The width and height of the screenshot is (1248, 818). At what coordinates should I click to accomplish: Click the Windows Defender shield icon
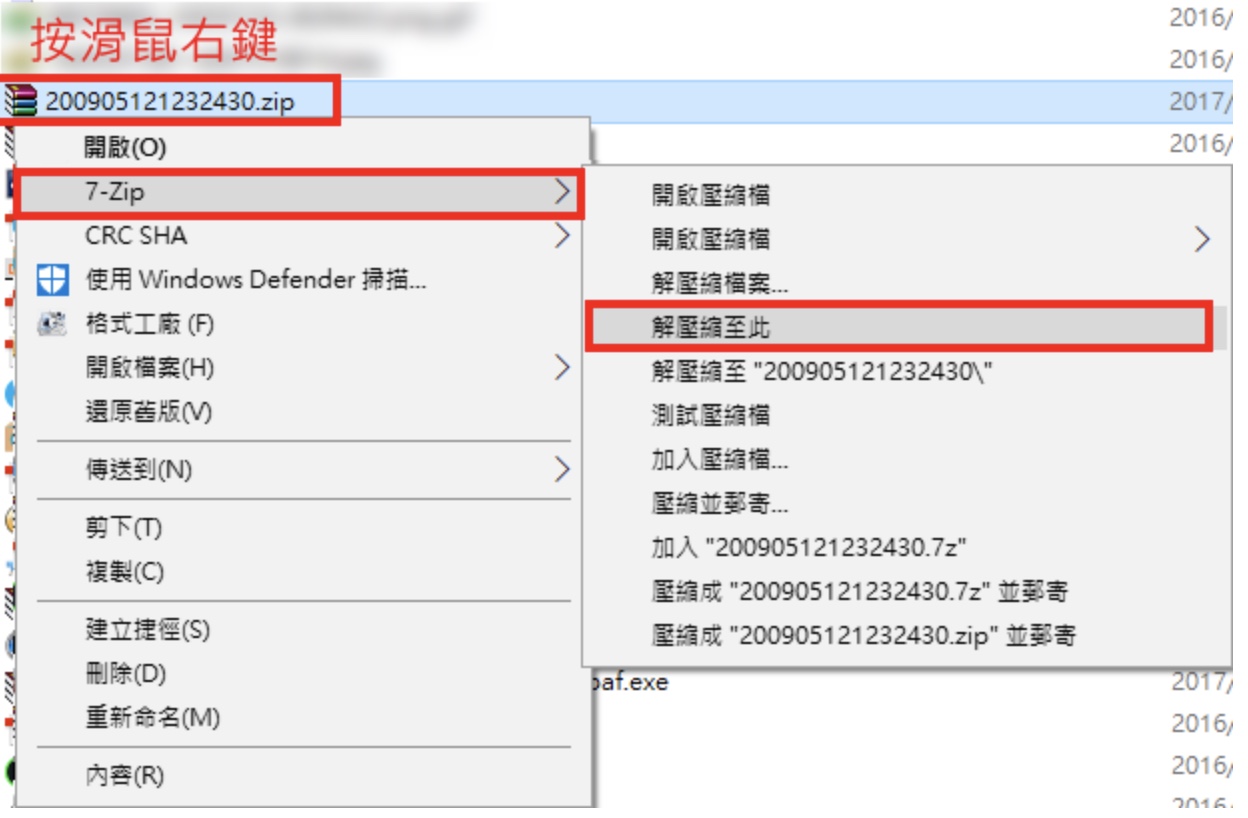(53, 280)
